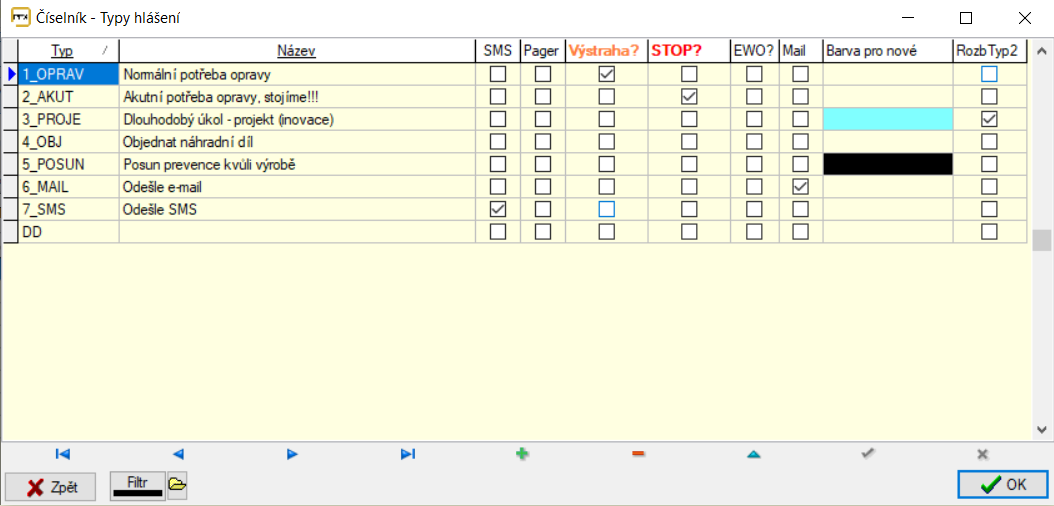The image size is (1054, 506).
Task: Click the Pager column header
Action: coord(542,51)
